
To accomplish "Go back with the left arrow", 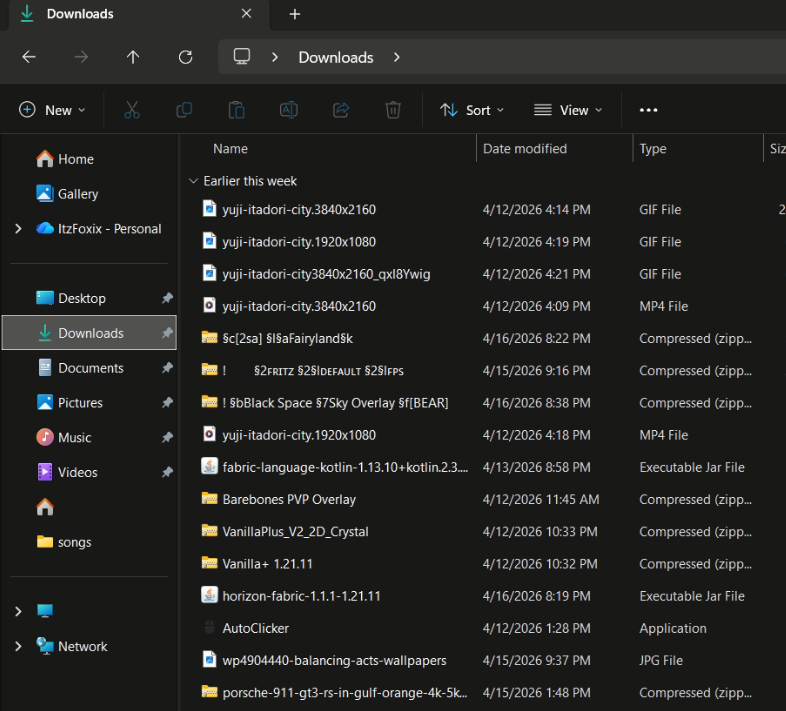I will click(29, 57).
